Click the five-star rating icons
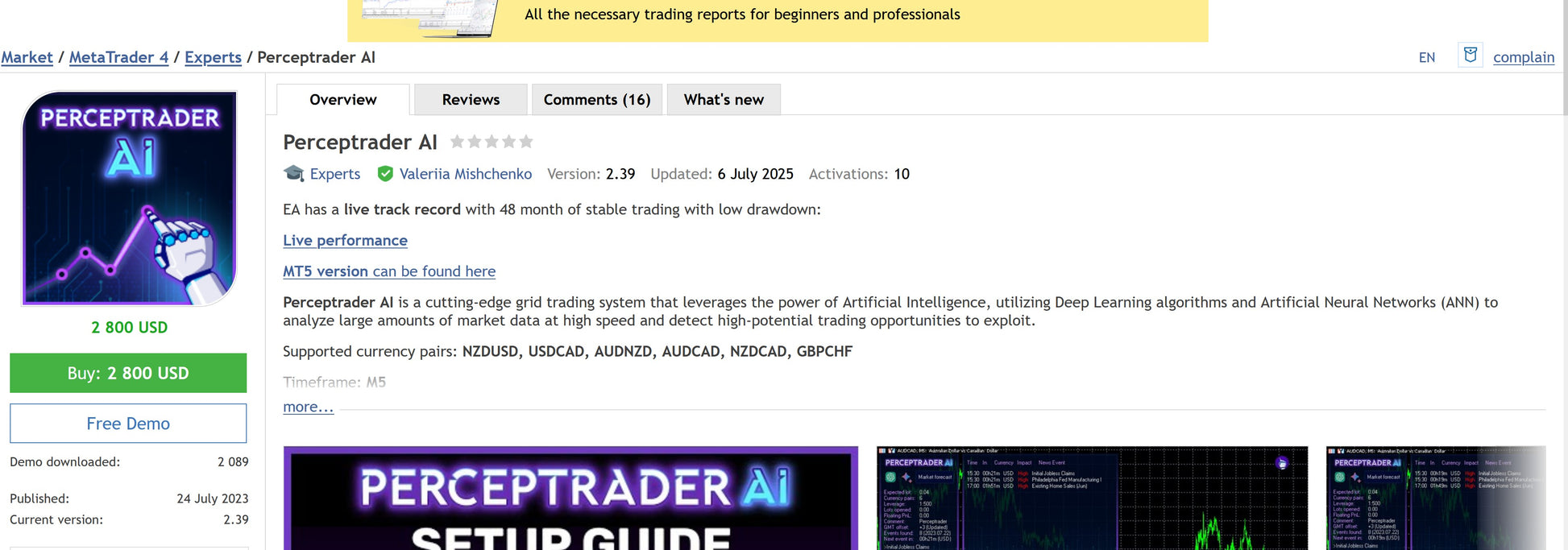 coord(492,142)
